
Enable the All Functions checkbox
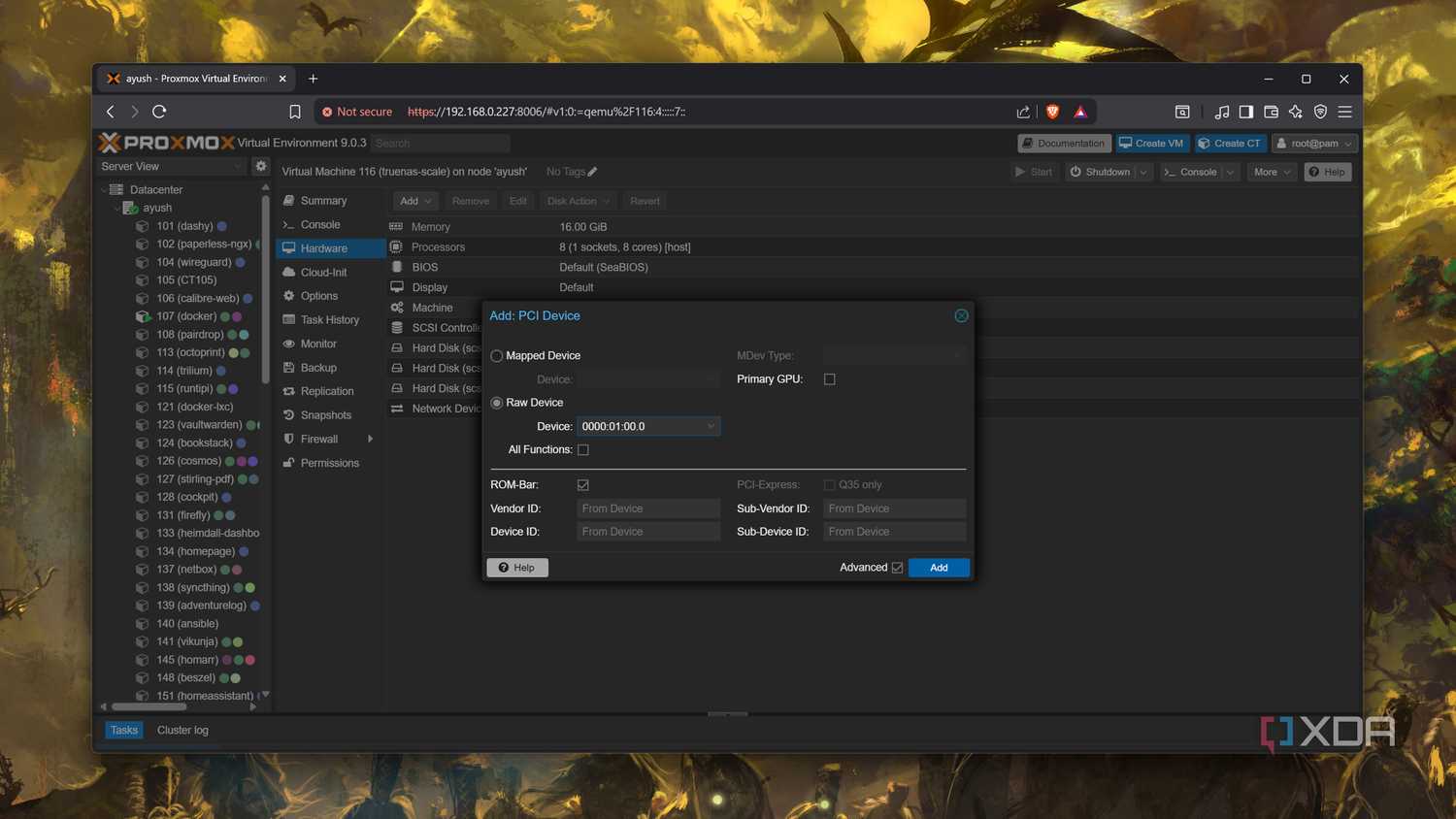coord(583,450)
